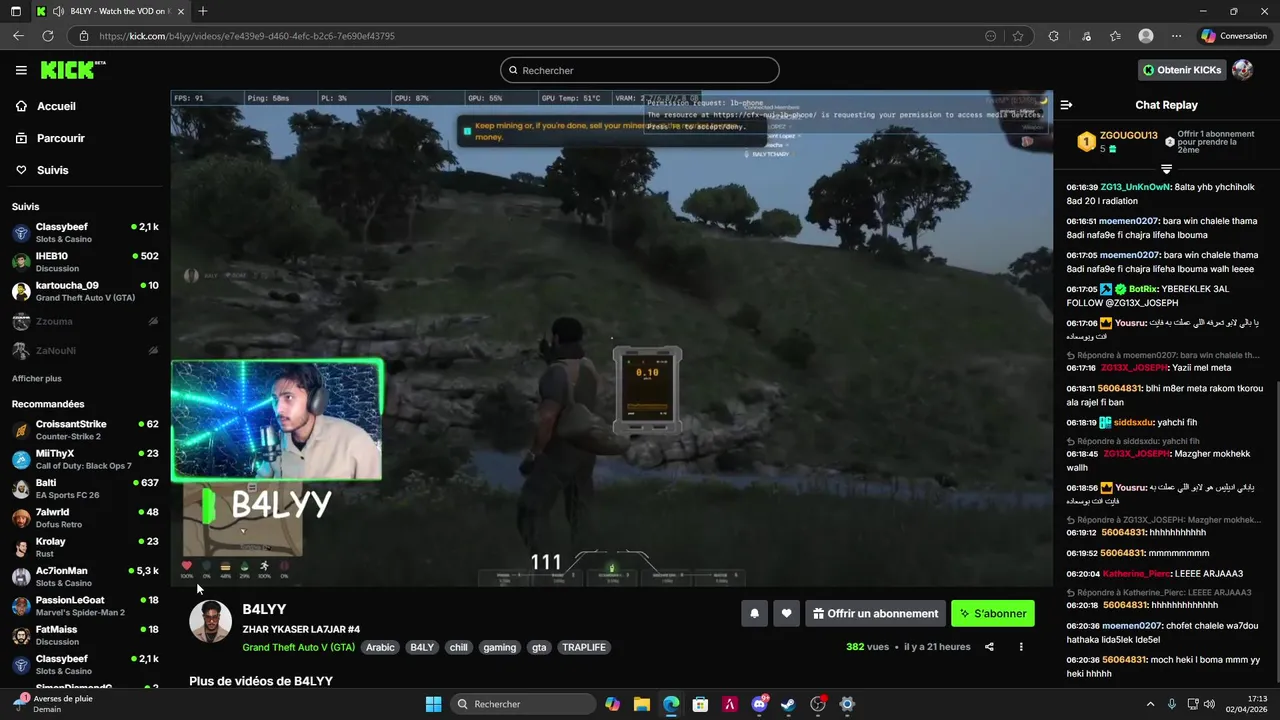Viewport: 1280px width, 720px height.
Task: Click Offrir un abonnement gift button
Action: click(x=875, y=614)
